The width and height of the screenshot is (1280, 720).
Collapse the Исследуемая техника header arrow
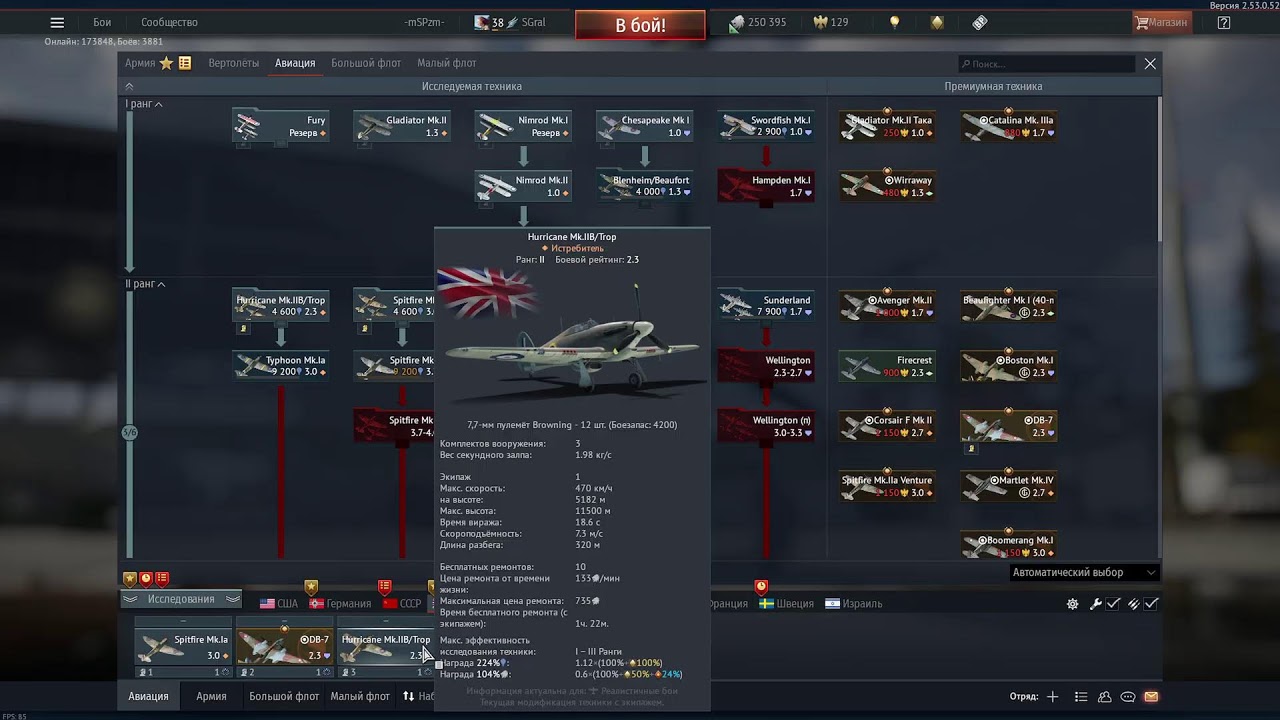129,86
